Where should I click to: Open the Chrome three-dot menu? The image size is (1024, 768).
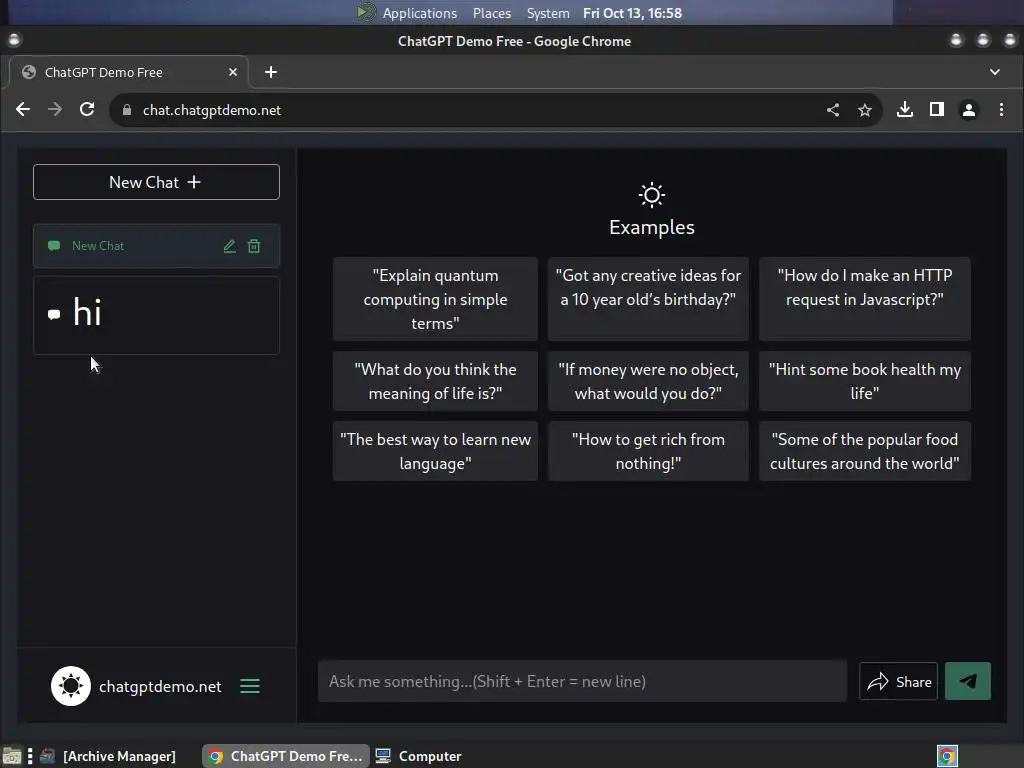click(x=1001, y=110)
